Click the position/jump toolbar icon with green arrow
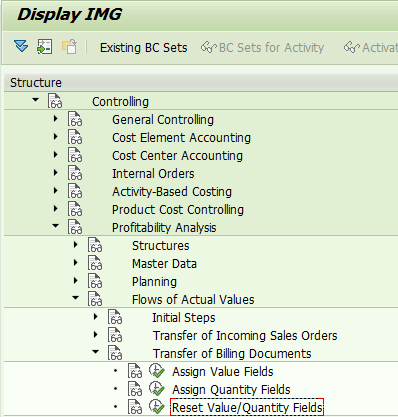 (x=45, y=47)
